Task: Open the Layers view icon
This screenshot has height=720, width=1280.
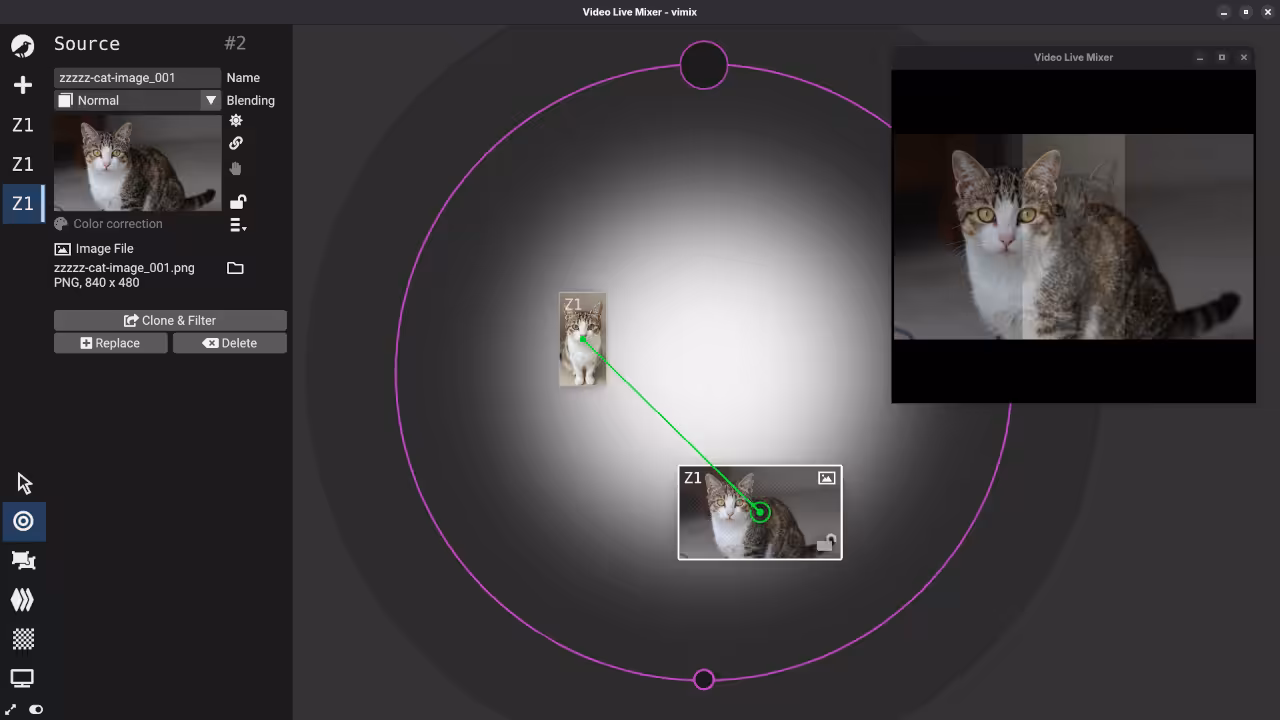Action: pyautogui.click(x=23, y=599)
